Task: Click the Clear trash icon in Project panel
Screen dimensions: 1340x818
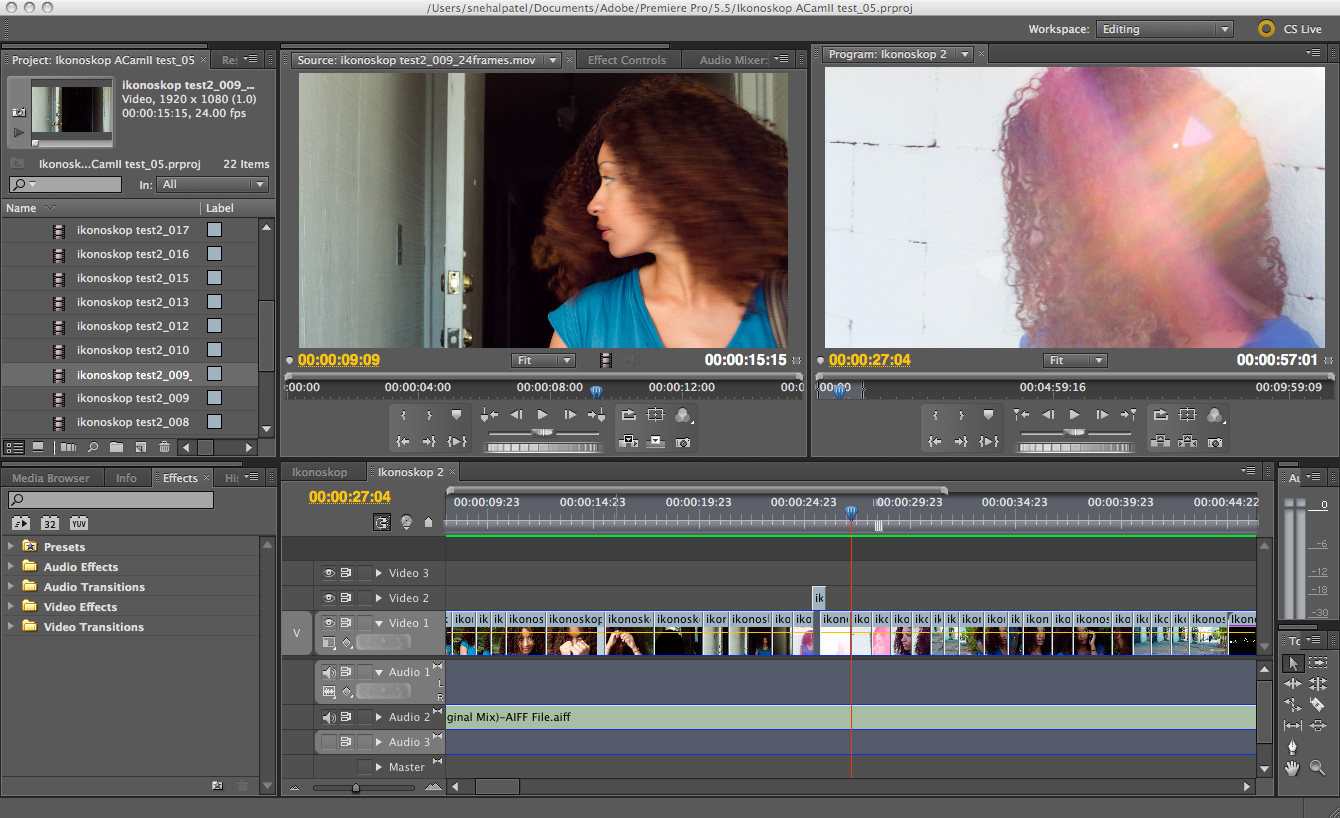Action: 164,447
